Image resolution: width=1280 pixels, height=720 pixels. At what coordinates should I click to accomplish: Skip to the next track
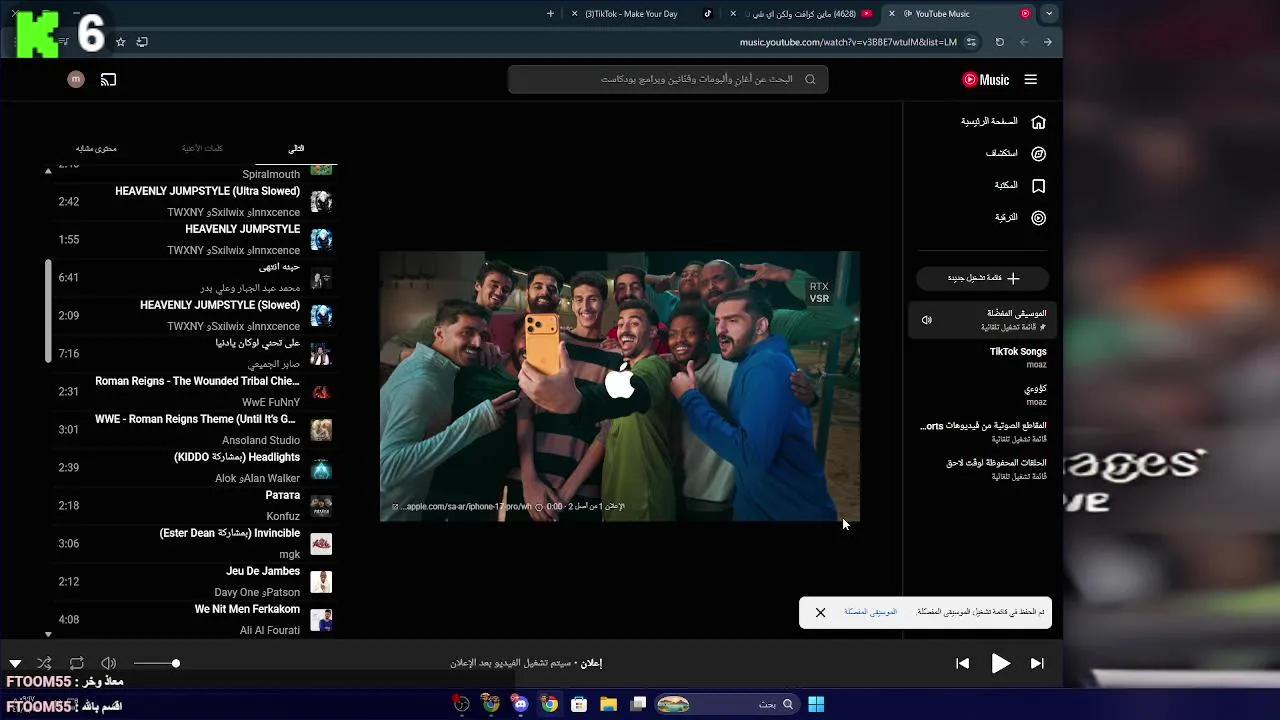pyautogui.click(x=1037, y=663)
